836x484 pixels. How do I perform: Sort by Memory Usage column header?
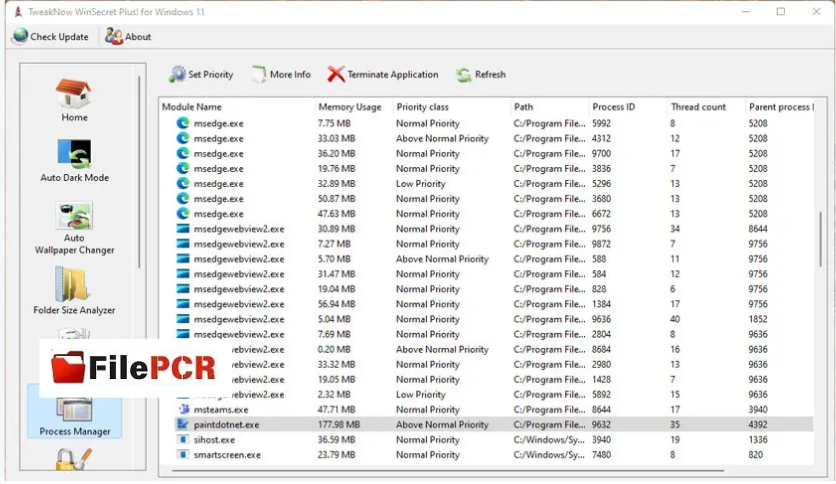pyautogui.click(x=350, y=107)
